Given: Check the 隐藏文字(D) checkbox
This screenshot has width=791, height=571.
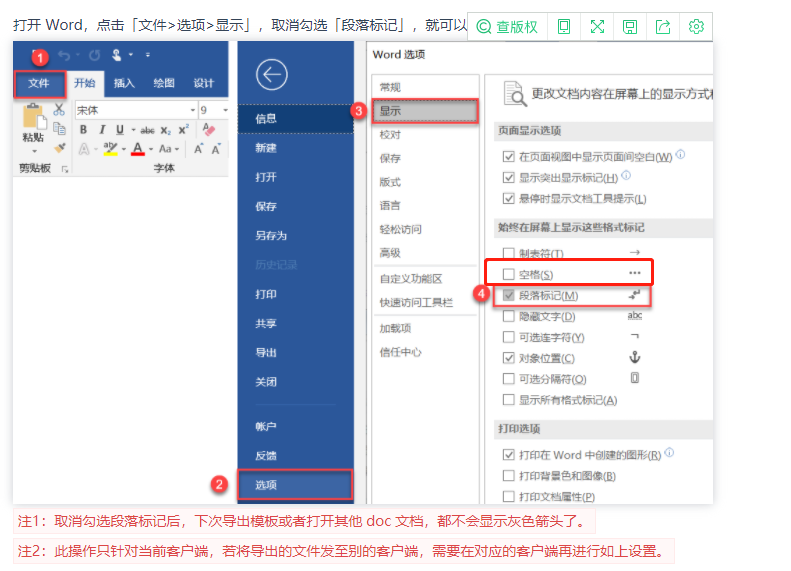Looking at the screenshot, I should tap(508, 316).
